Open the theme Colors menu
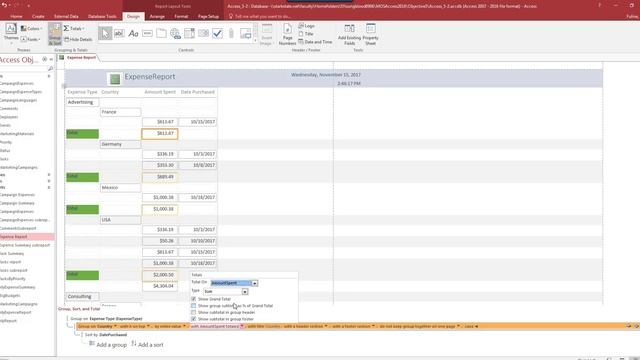 31,29
